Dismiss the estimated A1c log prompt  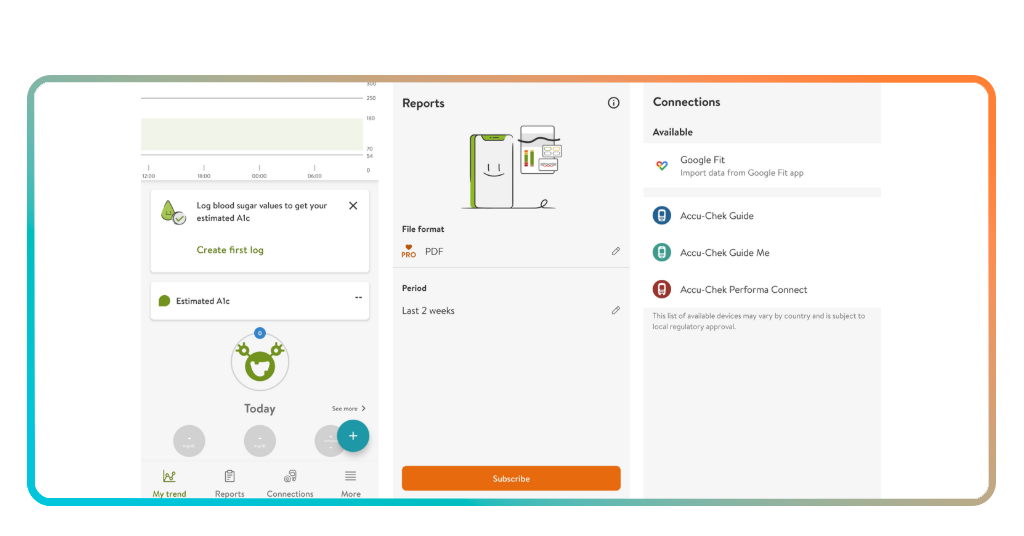coord(353,206)
